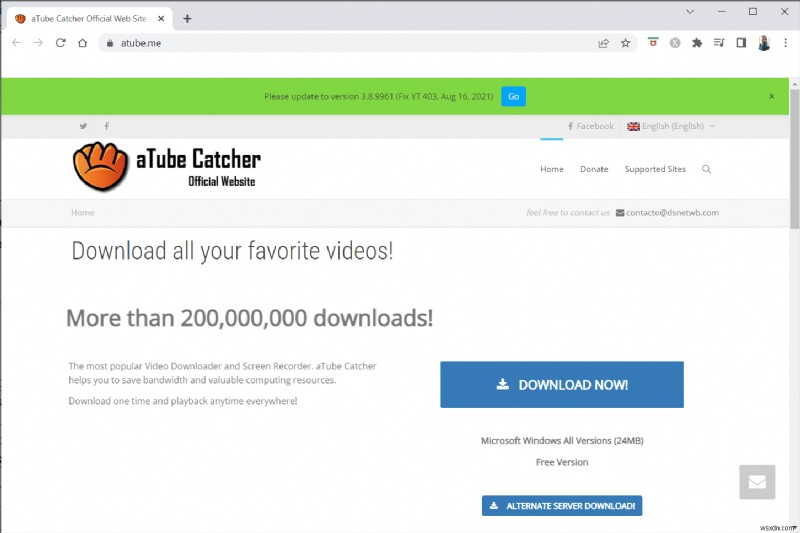
Task: Click the Free Version text
Action: (562, 462)
